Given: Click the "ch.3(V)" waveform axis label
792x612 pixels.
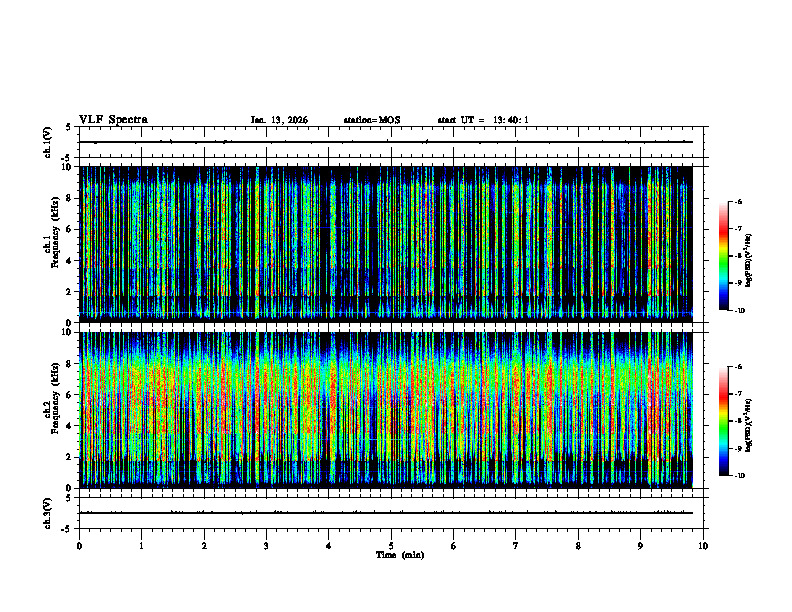Looking at the screenshot, I should pyautogui.click(x=48, y=513).
